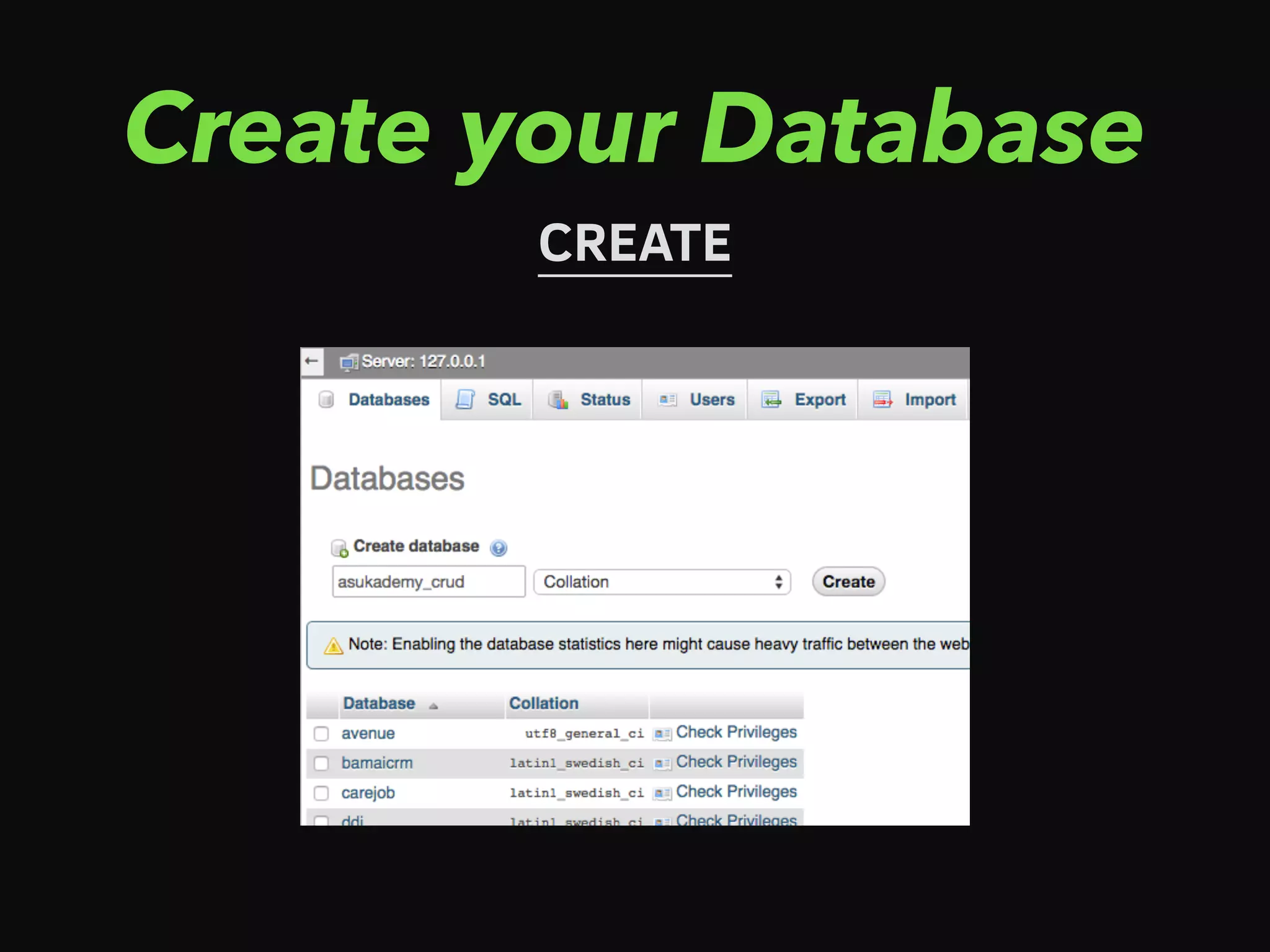Click latin1_swedish_ci in the carejob row

coord(577,793)
